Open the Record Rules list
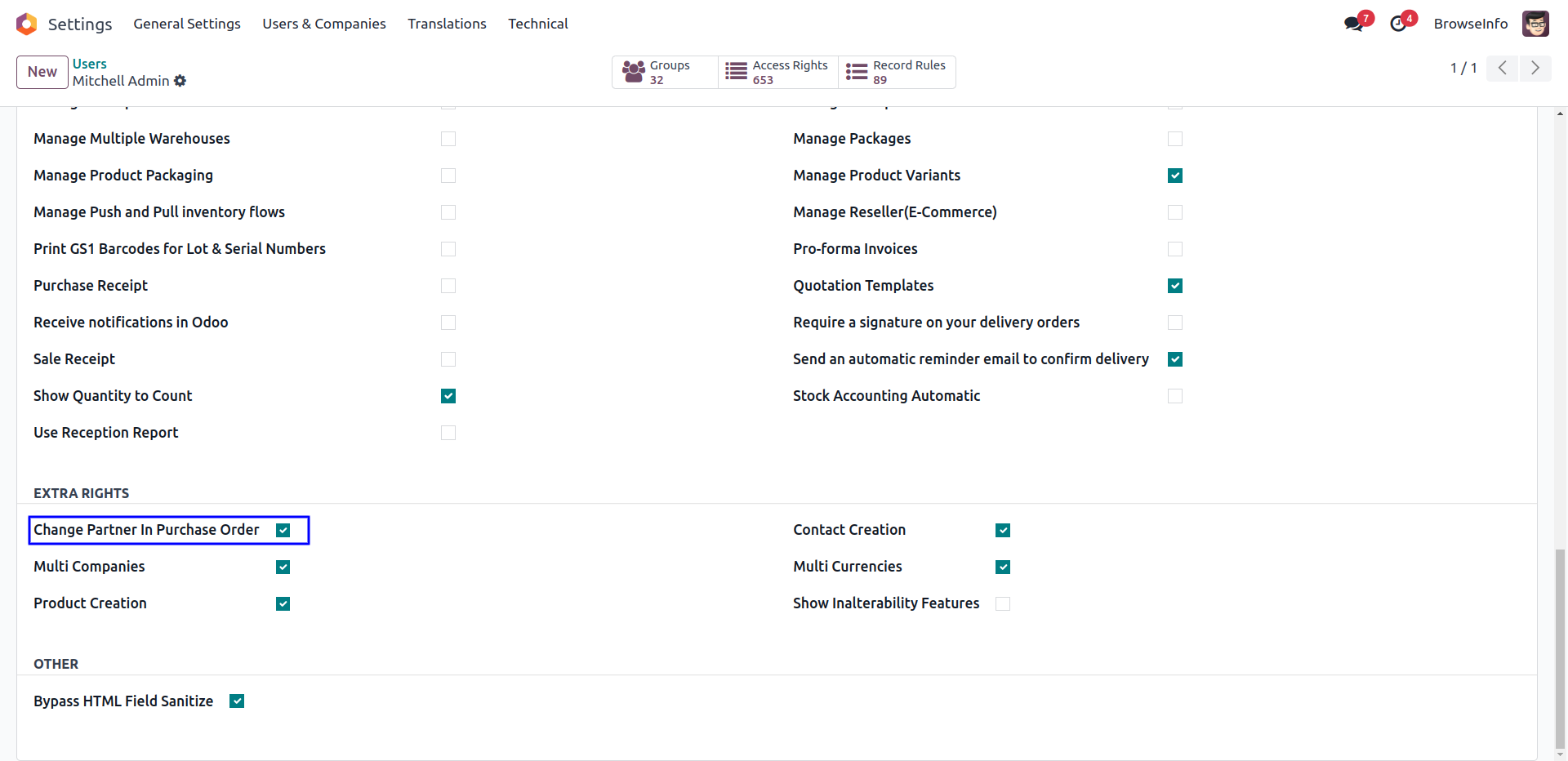1568x761 pixels. (897, 72)
